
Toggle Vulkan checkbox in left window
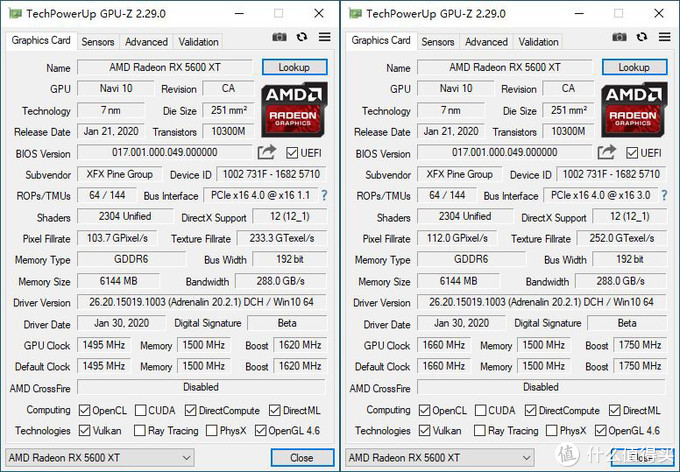[x=85, y=430]
